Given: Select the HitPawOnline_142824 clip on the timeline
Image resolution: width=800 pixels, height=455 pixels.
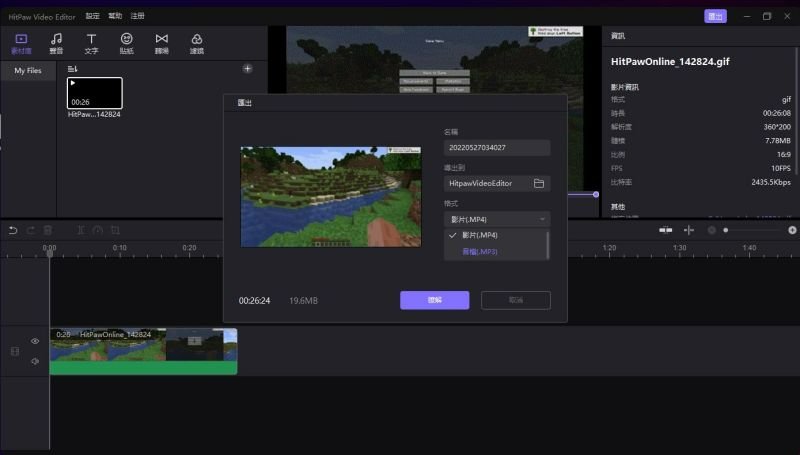Looking at the screenshot, I should [143, 351].
